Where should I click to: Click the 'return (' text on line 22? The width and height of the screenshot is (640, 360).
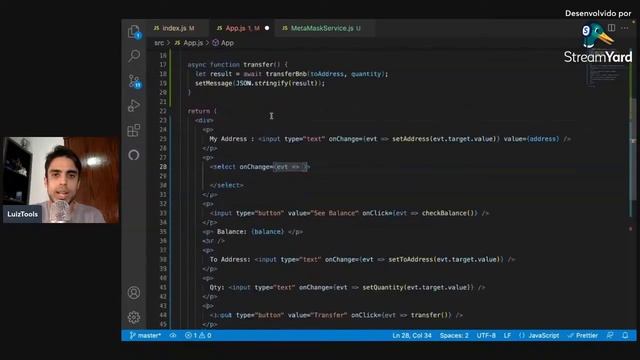coord(202,111)
